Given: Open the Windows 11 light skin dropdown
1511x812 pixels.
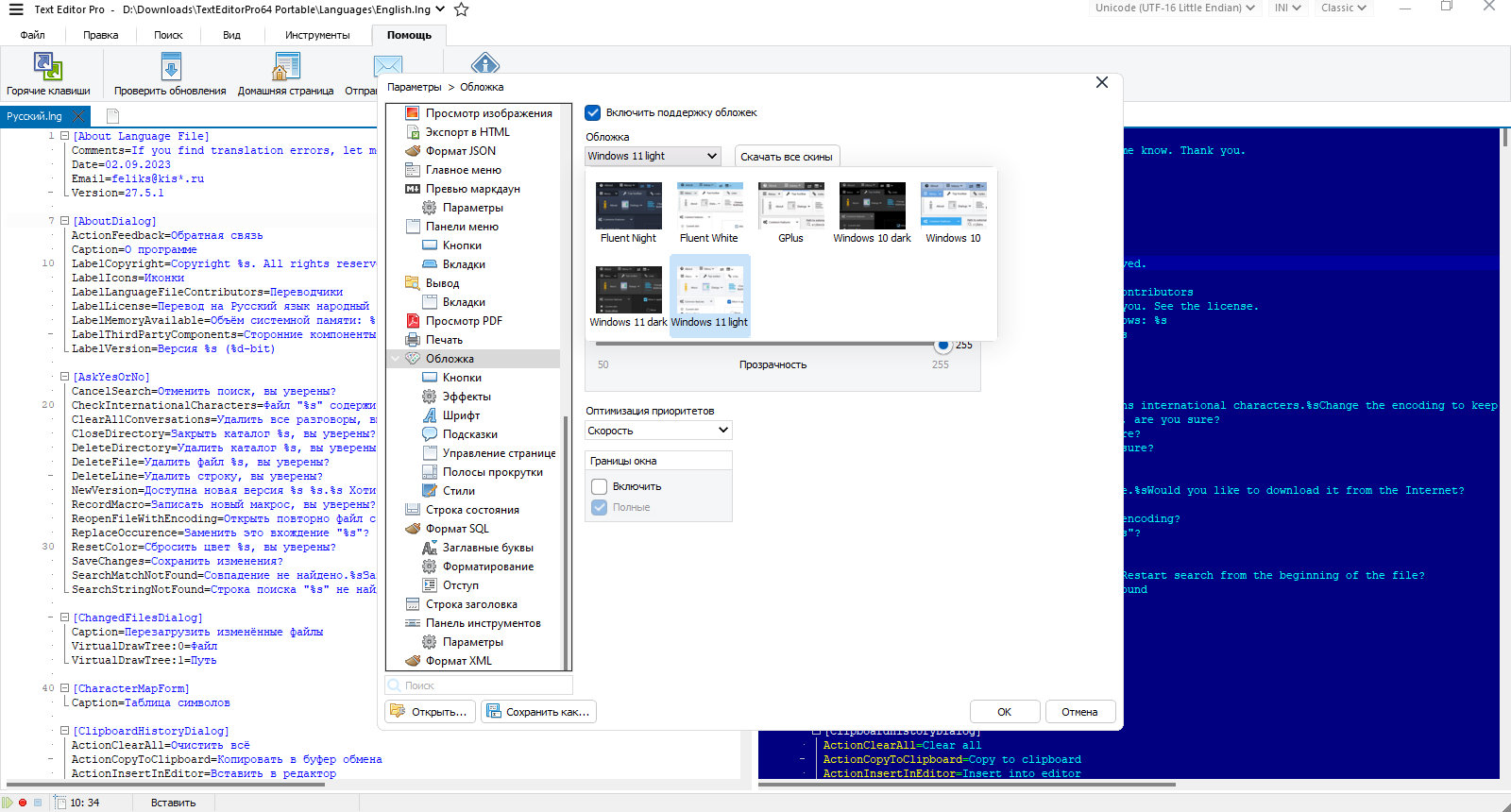Looking at the screenshot, I should click(654, 156).
